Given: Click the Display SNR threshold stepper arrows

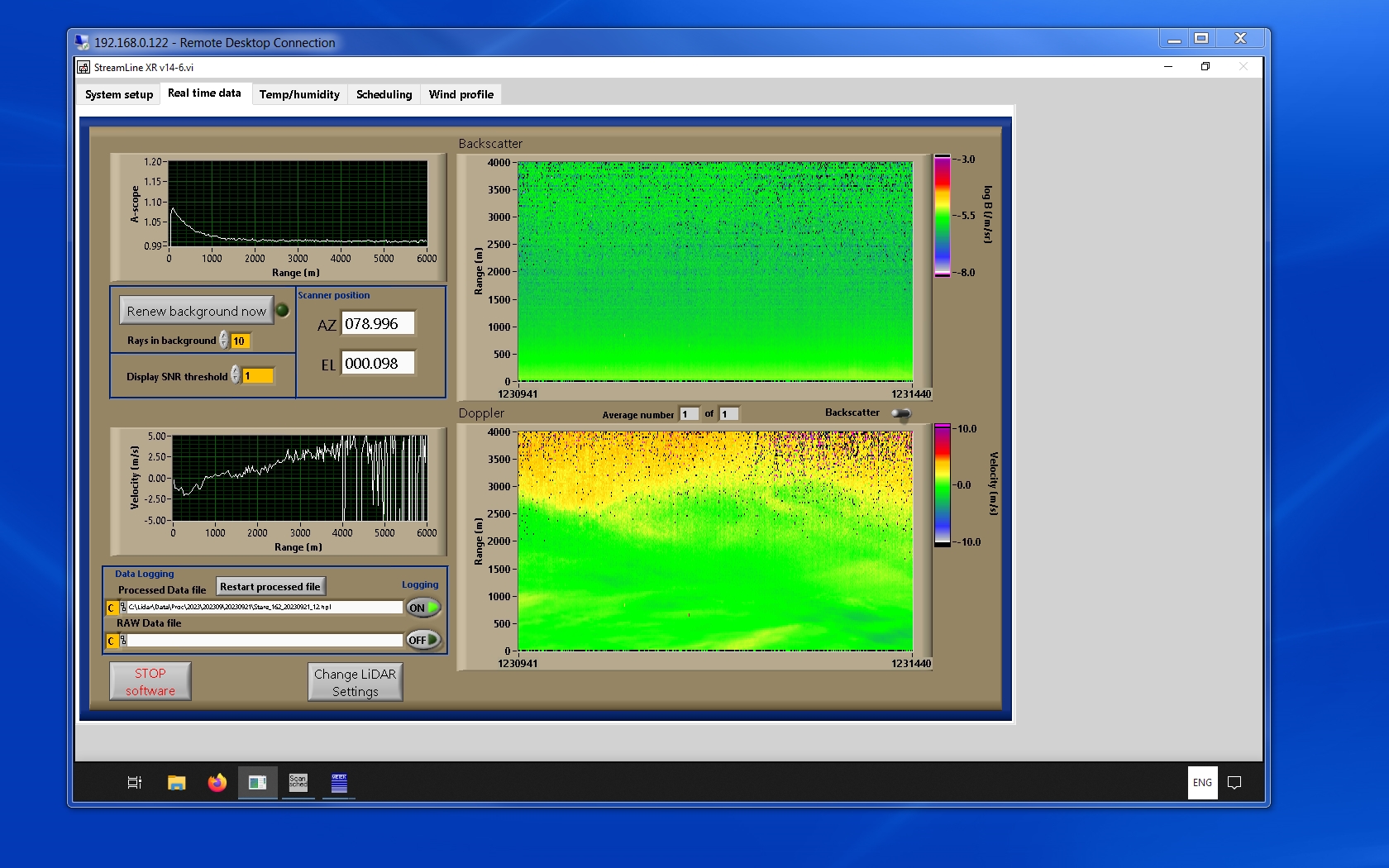Looking at the screenshot, I should tap(236, 376).
